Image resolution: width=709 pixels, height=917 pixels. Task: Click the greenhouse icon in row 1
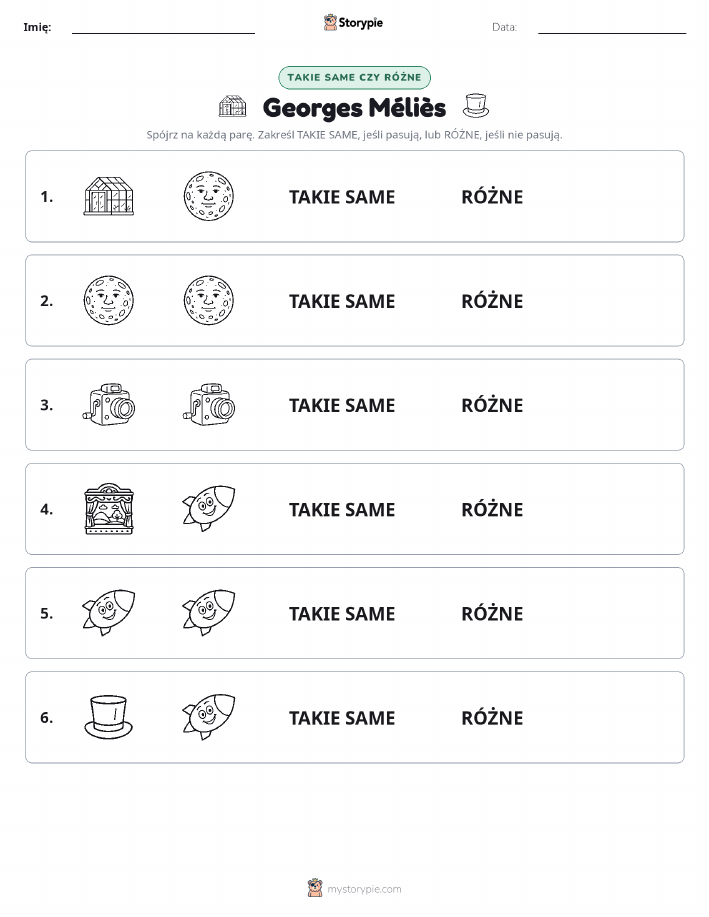click(x=109, y=196)
